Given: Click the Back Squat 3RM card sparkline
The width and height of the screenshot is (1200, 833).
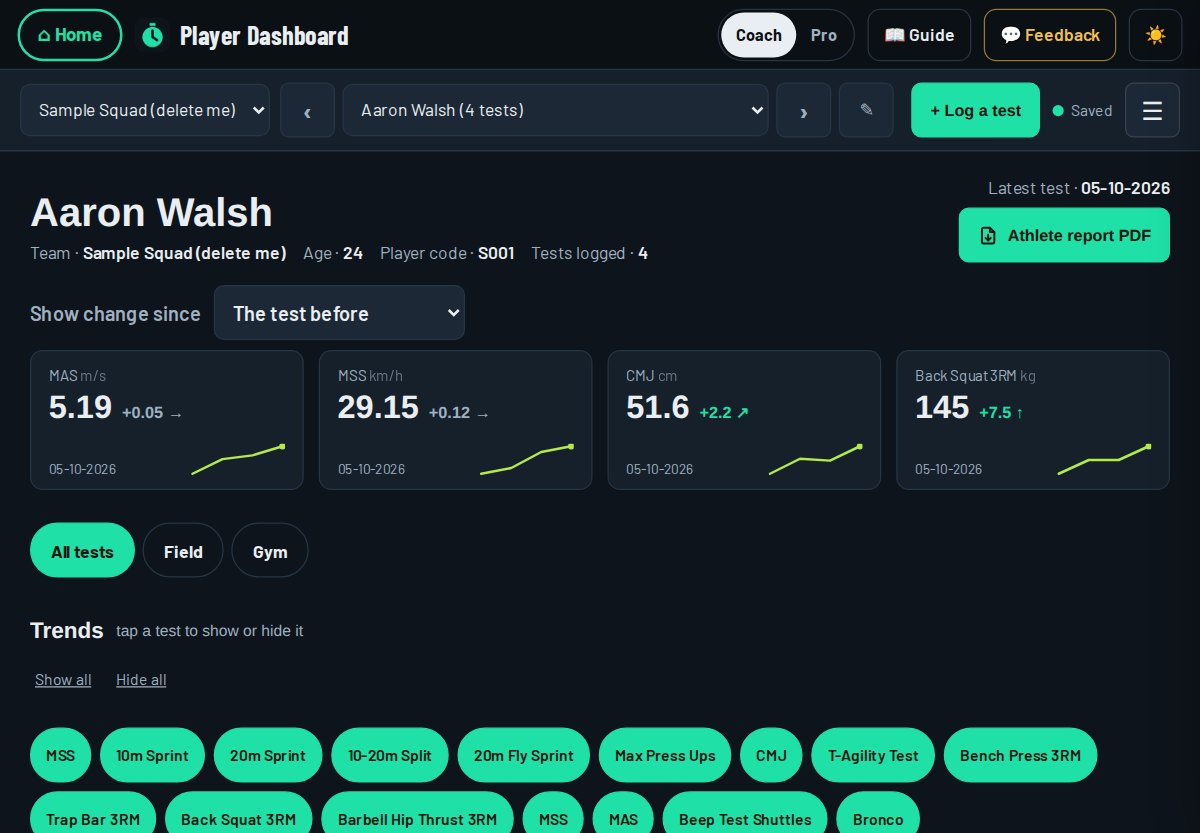Looking at the screenshot, I should tap(1104, 460).
